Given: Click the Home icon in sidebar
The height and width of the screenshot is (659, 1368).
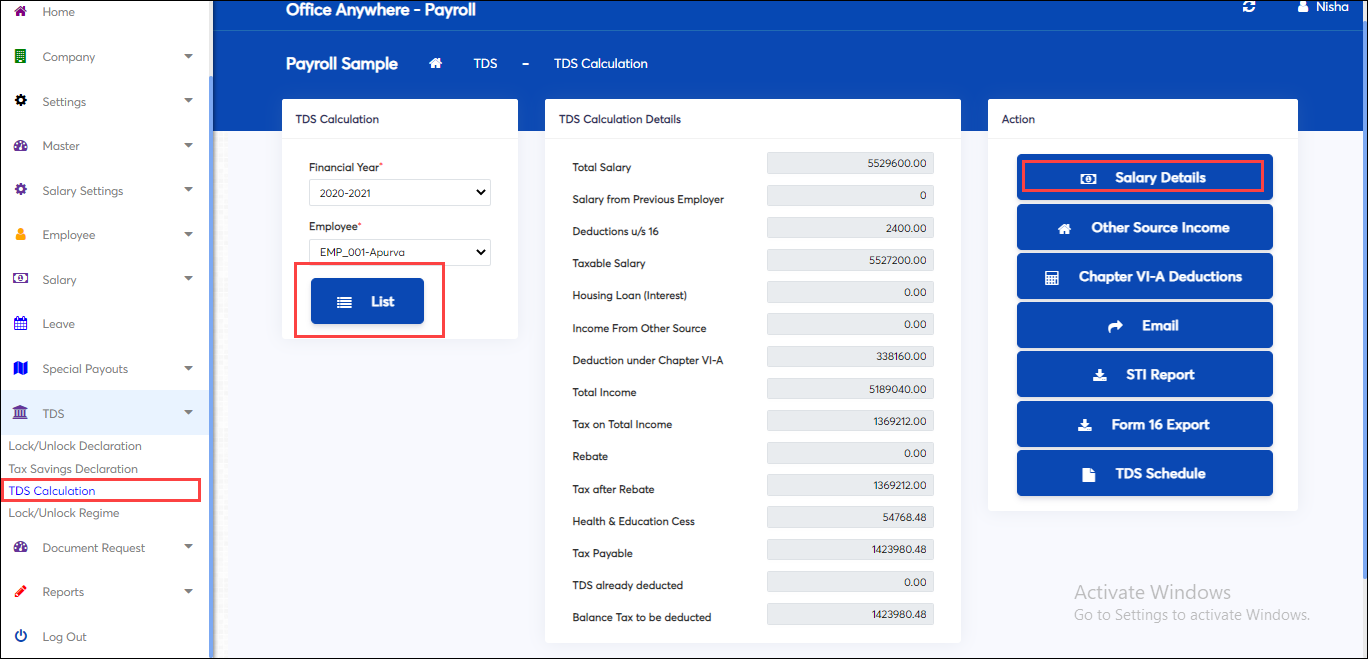Looking at the screenshot, I should point(20,11).
